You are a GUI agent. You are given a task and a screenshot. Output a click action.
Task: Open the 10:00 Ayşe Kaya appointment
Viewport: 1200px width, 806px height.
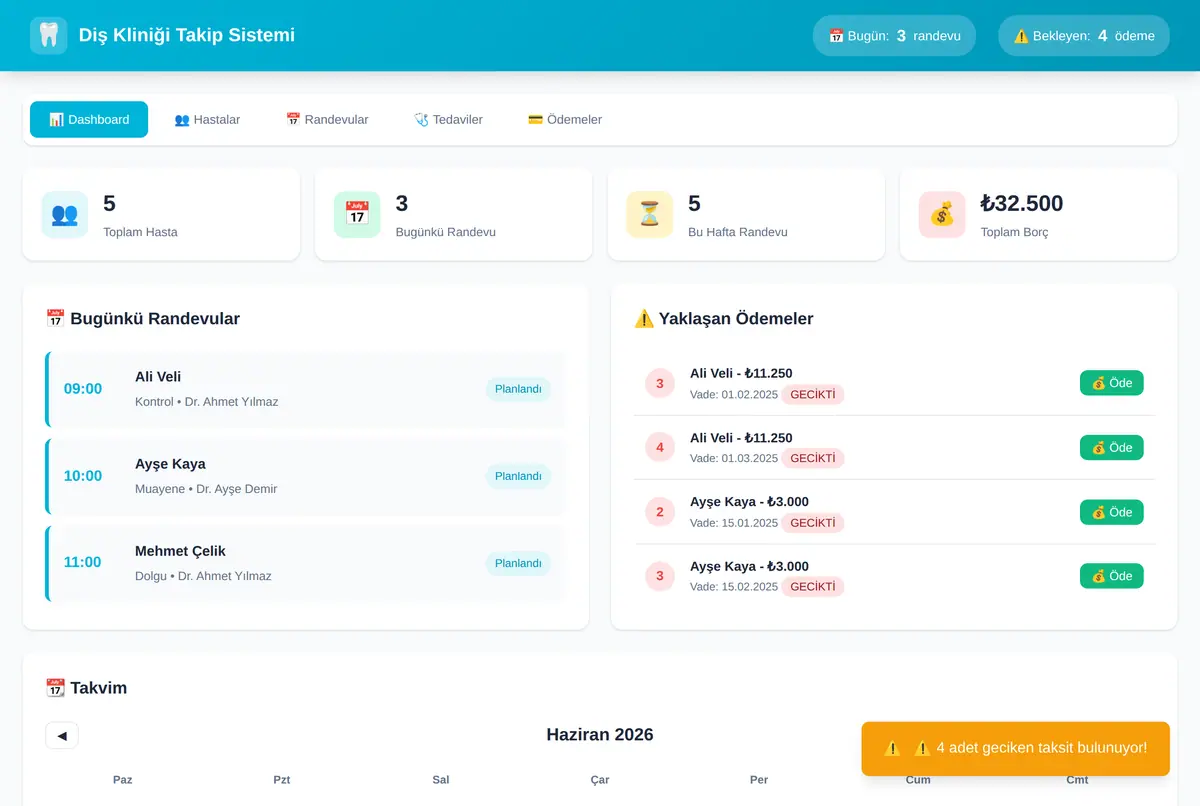[305, 476]
